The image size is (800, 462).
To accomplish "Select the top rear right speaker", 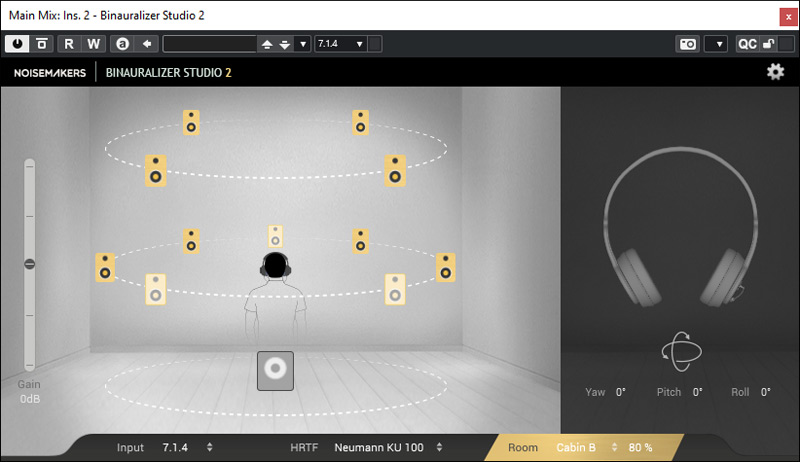I will [395, 171].
